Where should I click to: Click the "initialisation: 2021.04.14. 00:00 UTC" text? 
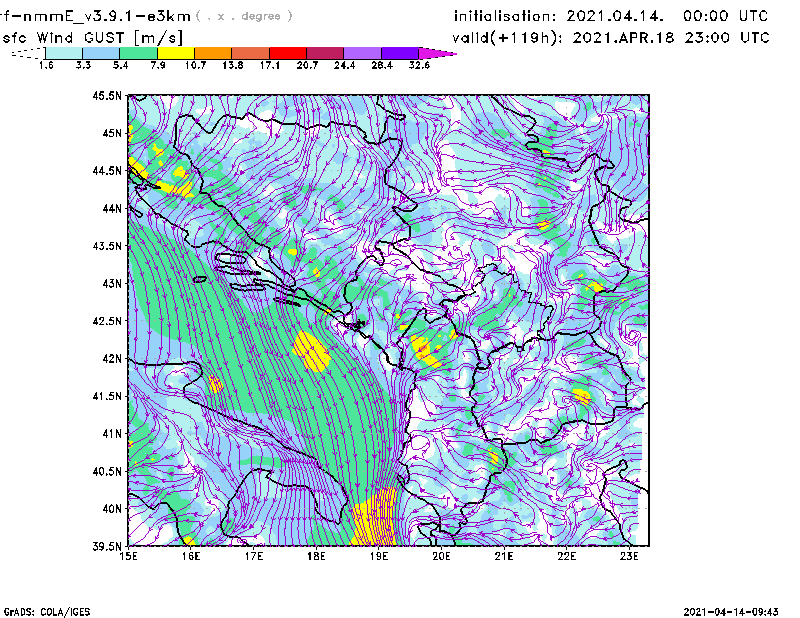(x=611, y=16)
